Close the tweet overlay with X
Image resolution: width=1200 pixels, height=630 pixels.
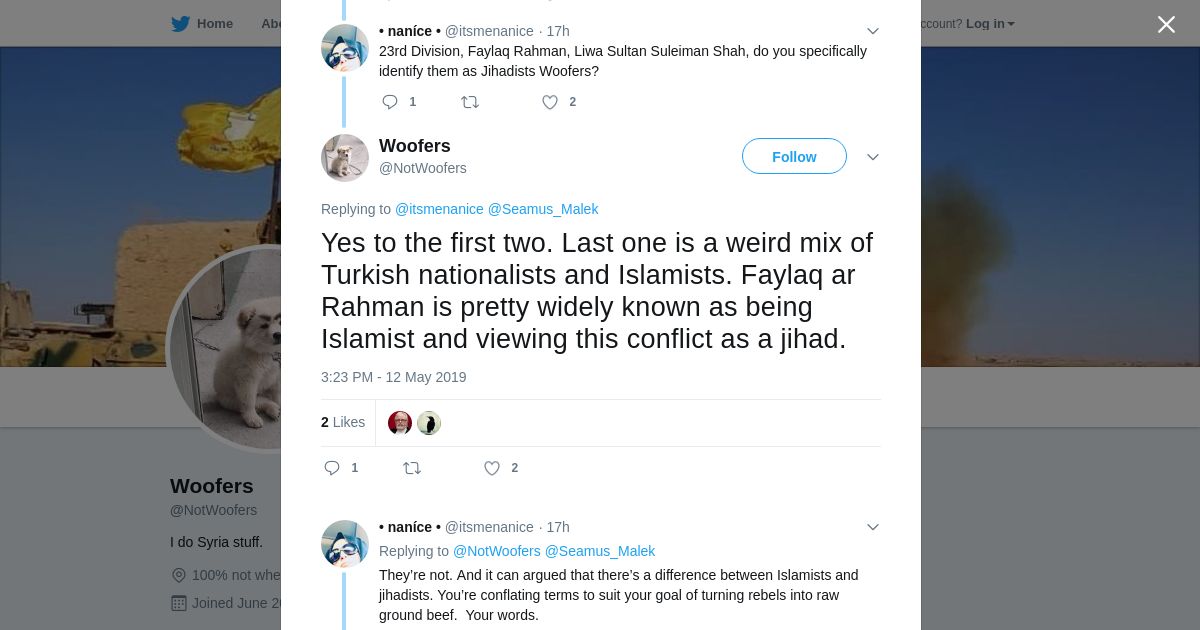(1166, 24)
